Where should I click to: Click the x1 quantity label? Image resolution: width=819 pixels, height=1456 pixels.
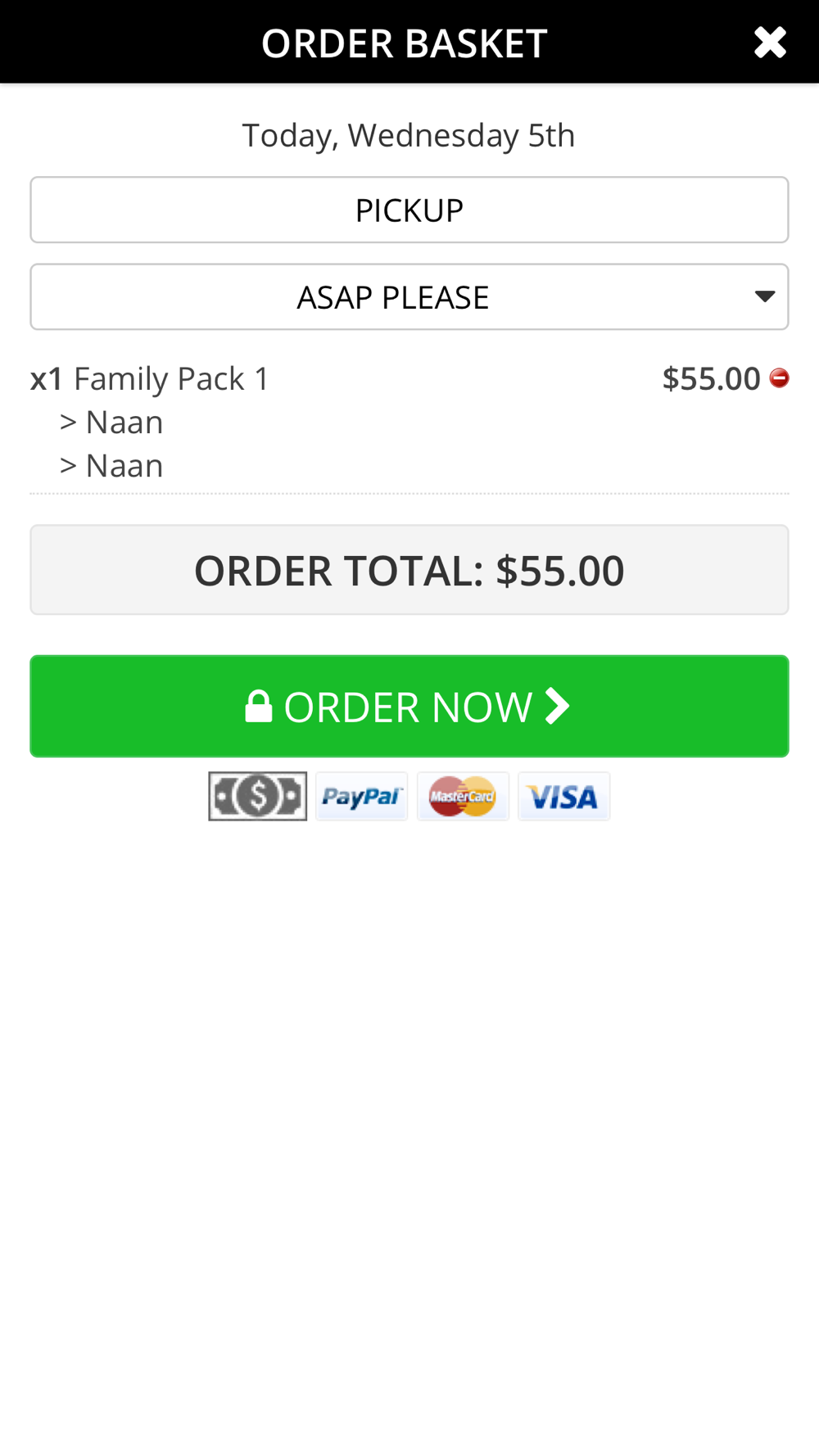(x=47, y=379)
